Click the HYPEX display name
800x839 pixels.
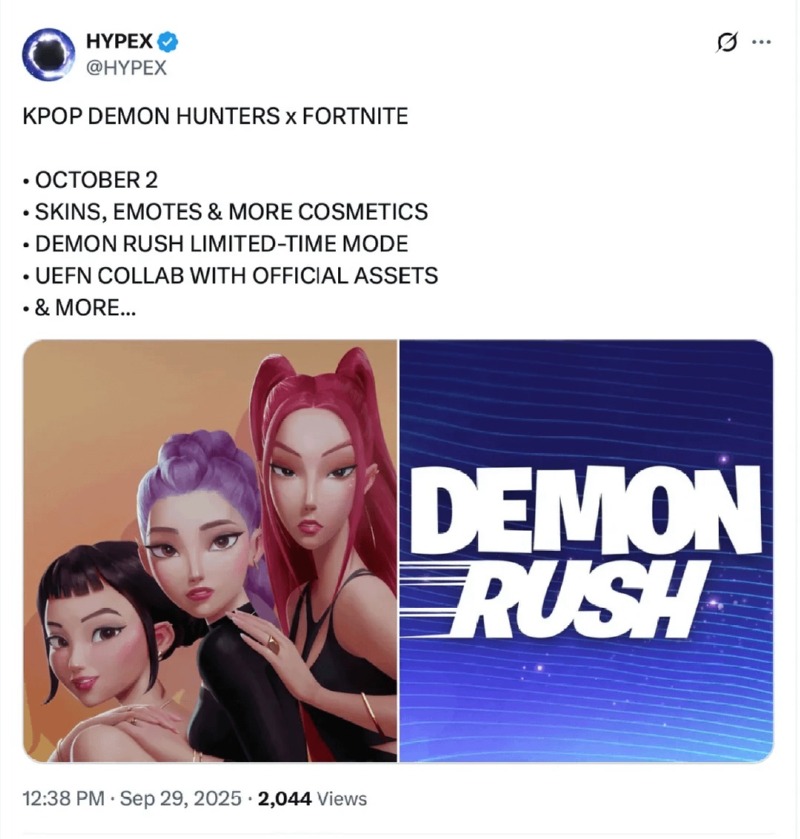pyautogui.click(x=120, y=41)
